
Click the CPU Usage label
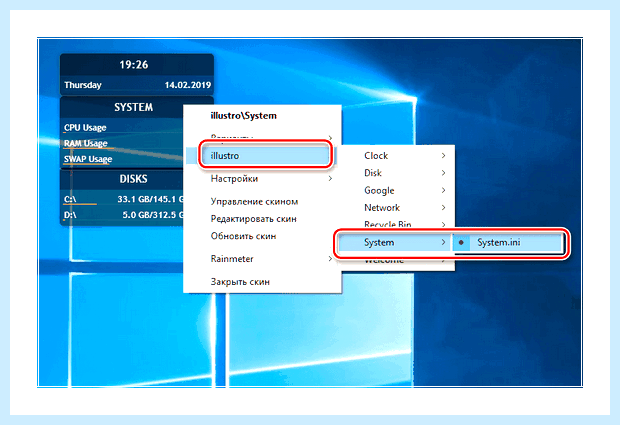click(x=85, y=128)
